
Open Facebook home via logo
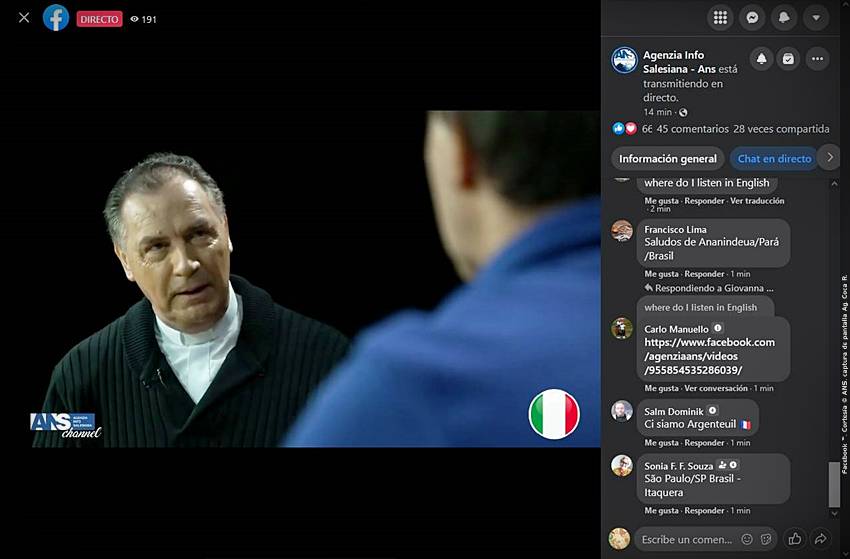[x=56, y=18]
